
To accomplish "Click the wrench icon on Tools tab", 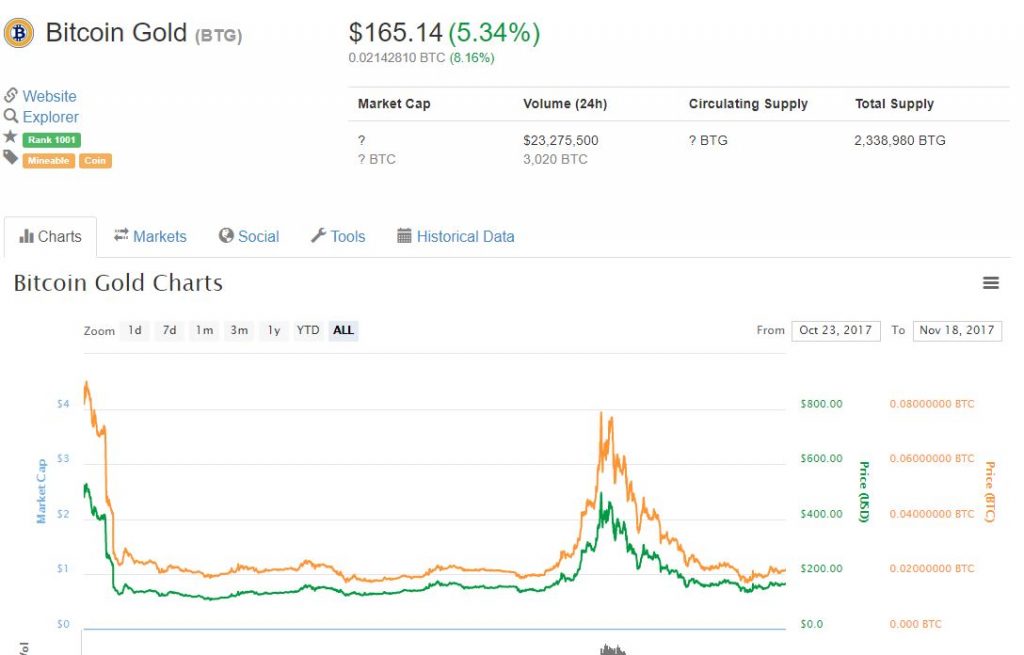I will coord(318,235).
